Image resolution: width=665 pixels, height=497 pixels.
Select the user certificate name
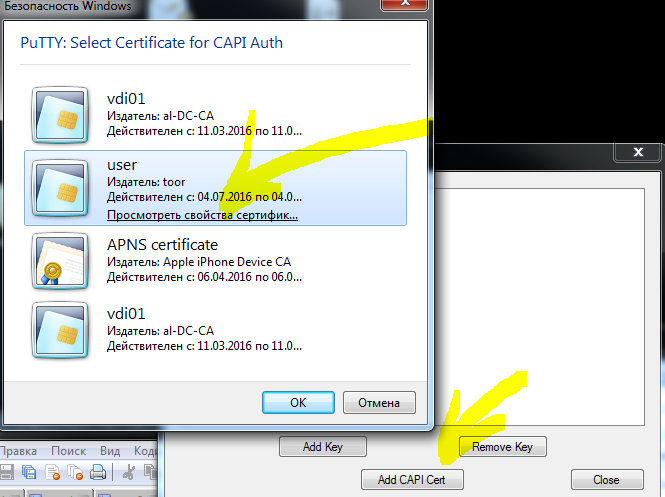point(122,165)
